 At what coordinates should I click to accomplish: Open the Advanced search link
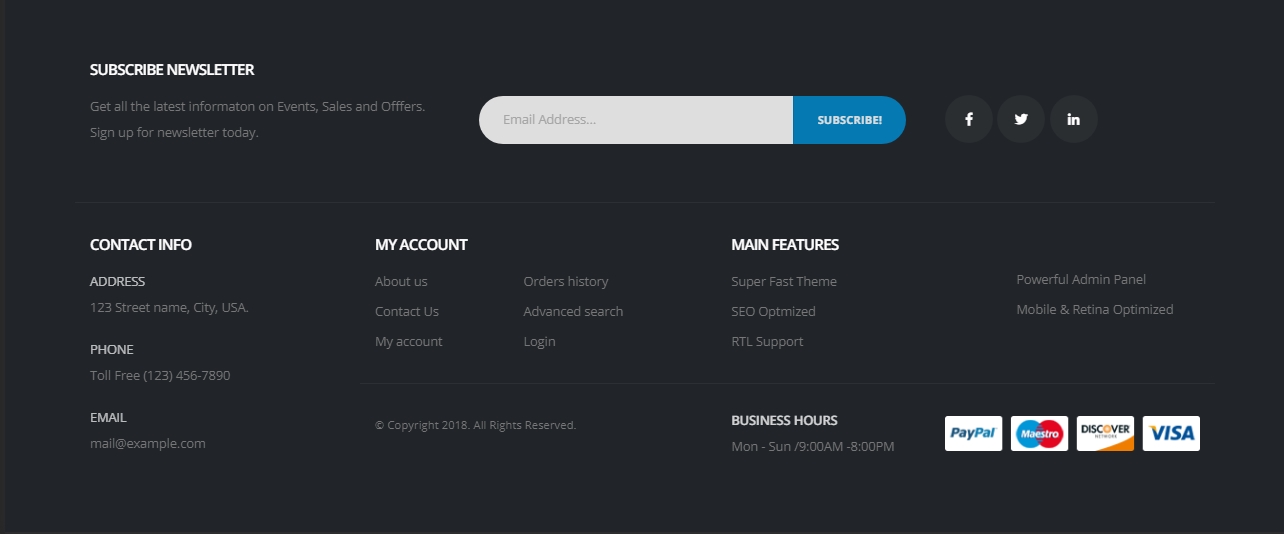point(573,311)
